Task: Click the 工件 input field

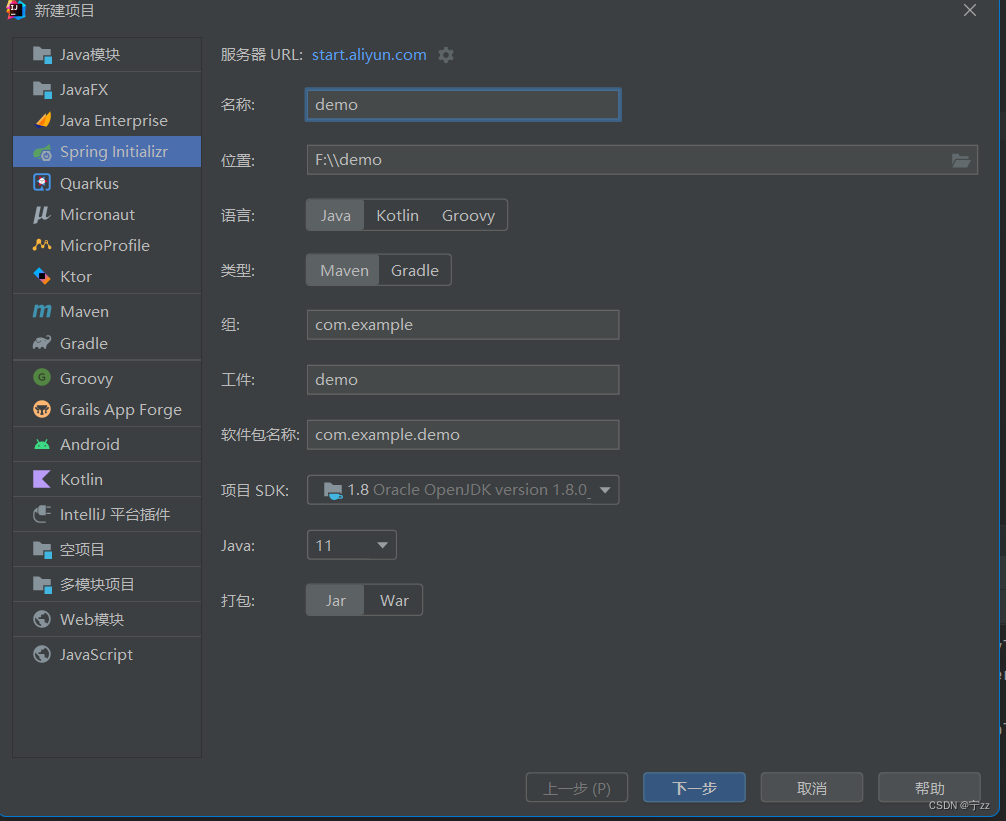Action: click(x=463, y=380)
